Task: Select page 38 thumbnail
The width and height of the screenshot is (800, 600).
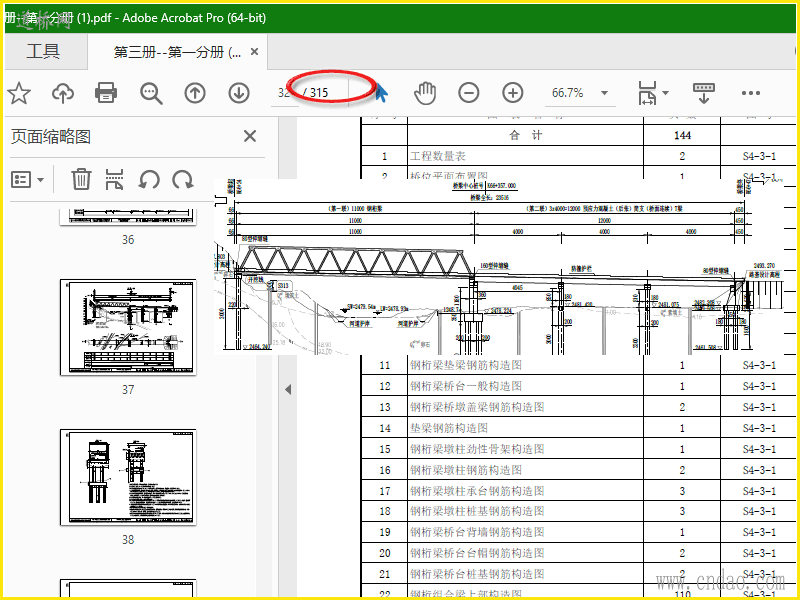Action: tap(128, 477)
